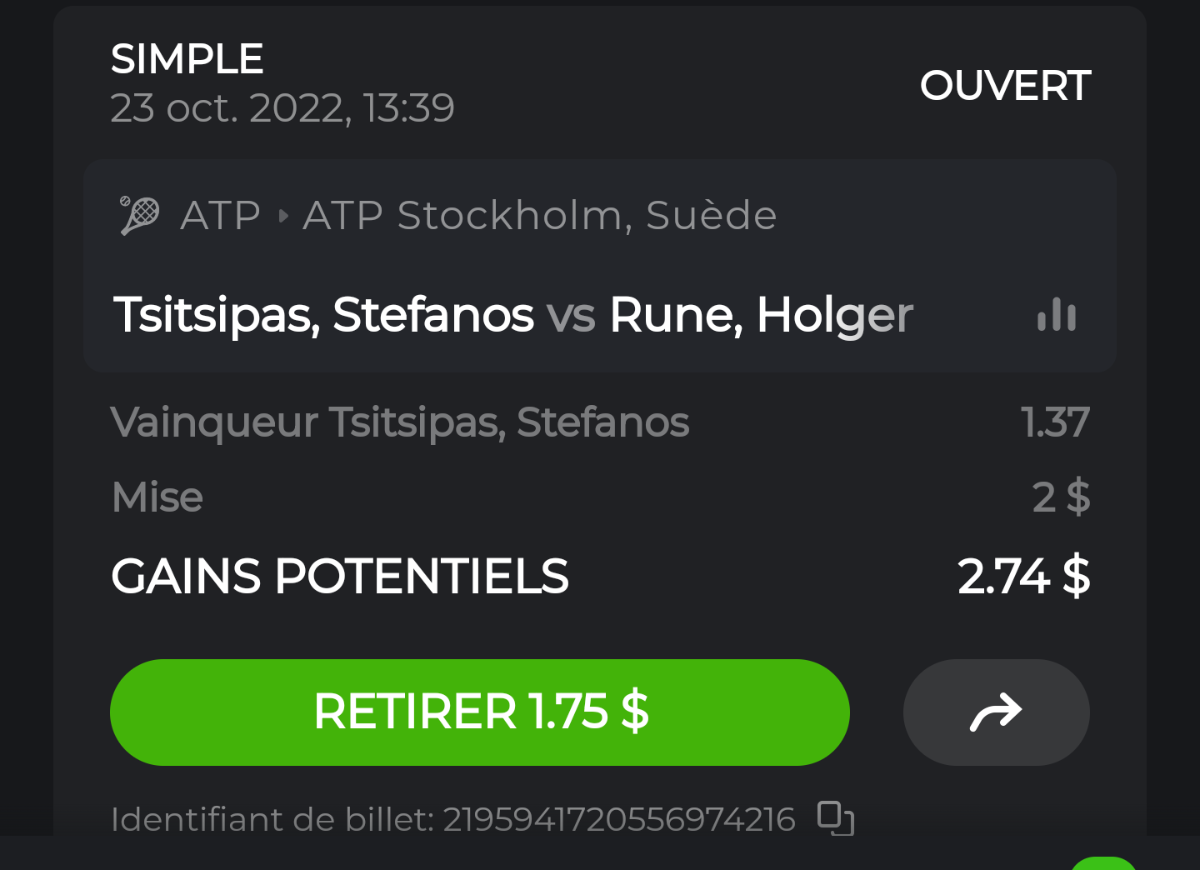Click the tennis racket sport icon
The width and height of the screenshot is (1200, 870).
pos(140,215)
